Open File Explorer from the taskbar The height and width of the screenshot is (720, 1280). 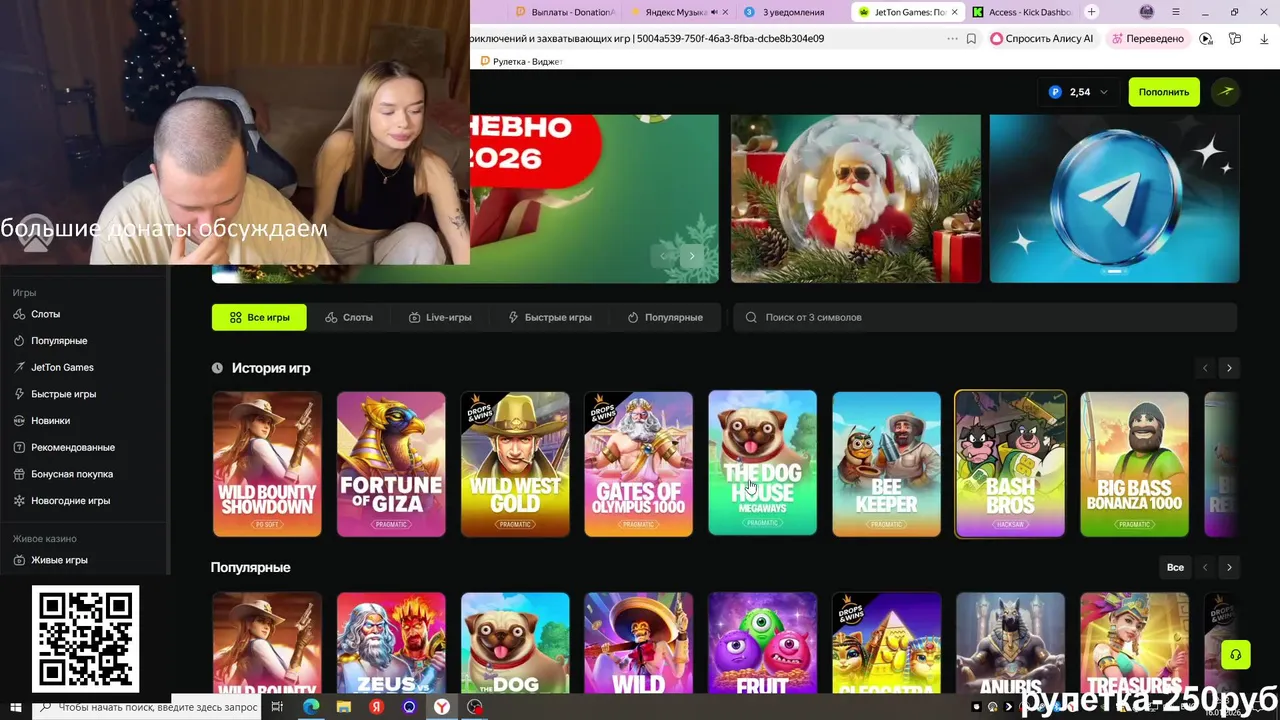[x=344, y=707]
